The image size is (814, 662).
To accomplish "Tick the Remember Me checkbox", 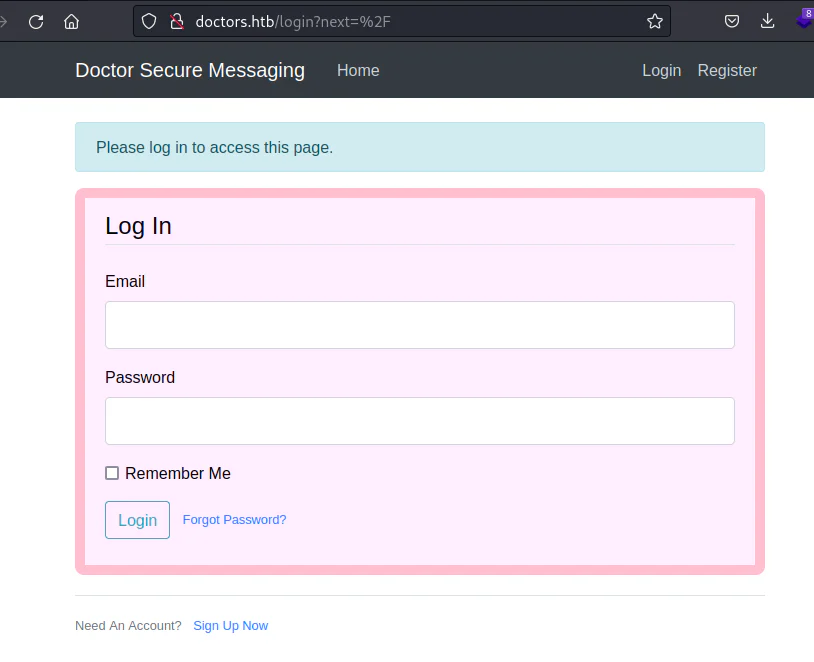I will tap(112, 473).
